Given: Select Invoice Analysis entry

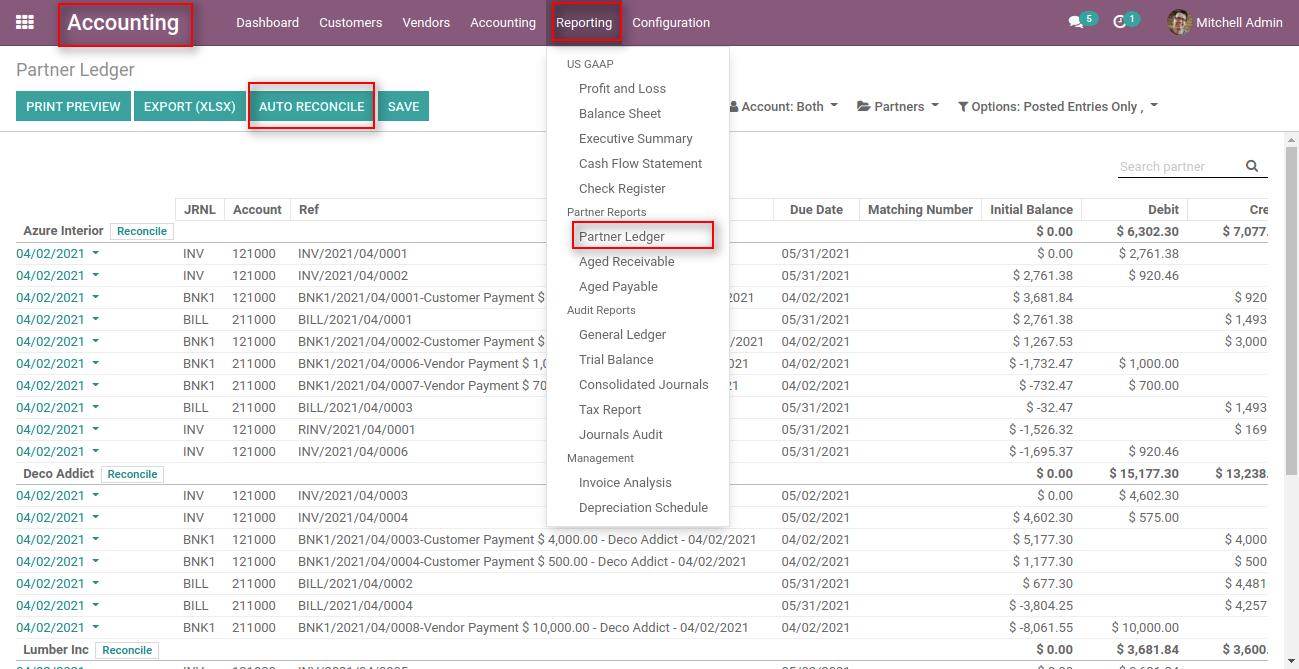Looking at the screenshot, I should [625, 482].
